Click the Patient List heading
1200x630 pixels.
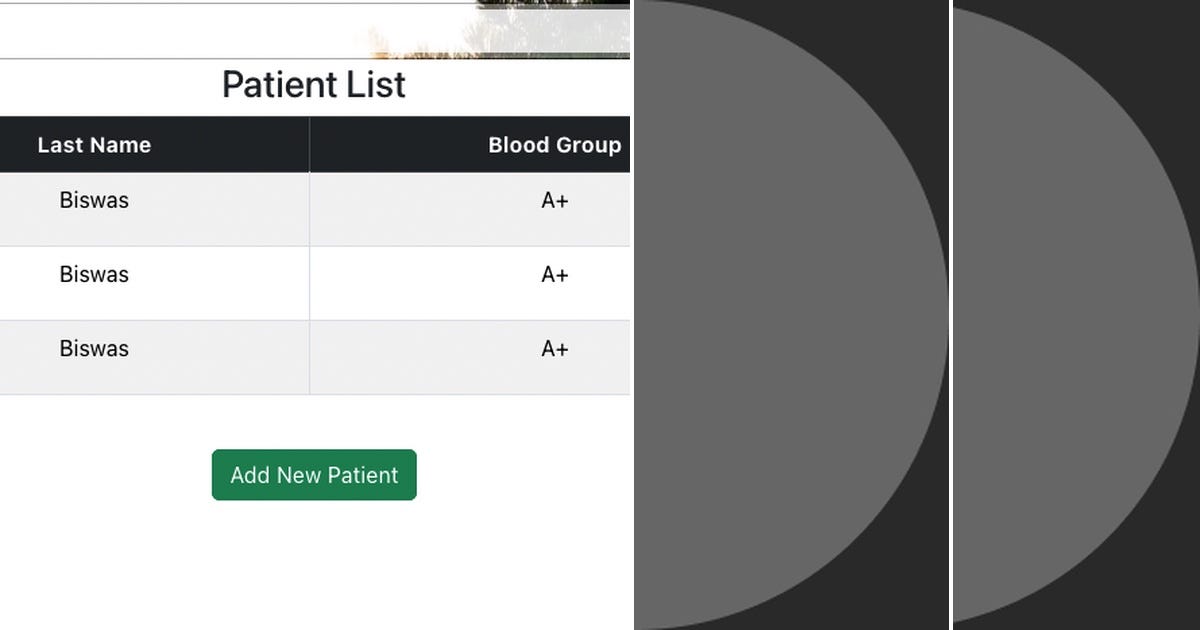point(314,85)
